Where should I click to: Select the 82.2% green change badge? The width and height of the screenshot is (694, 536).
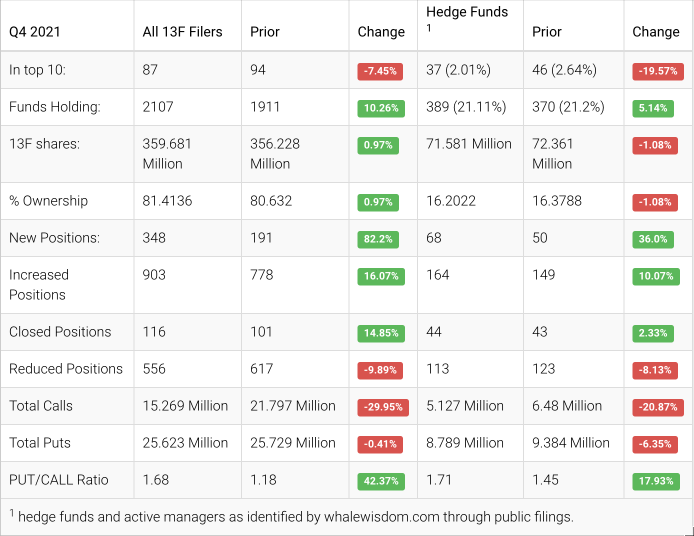click(x=377, y=239)
